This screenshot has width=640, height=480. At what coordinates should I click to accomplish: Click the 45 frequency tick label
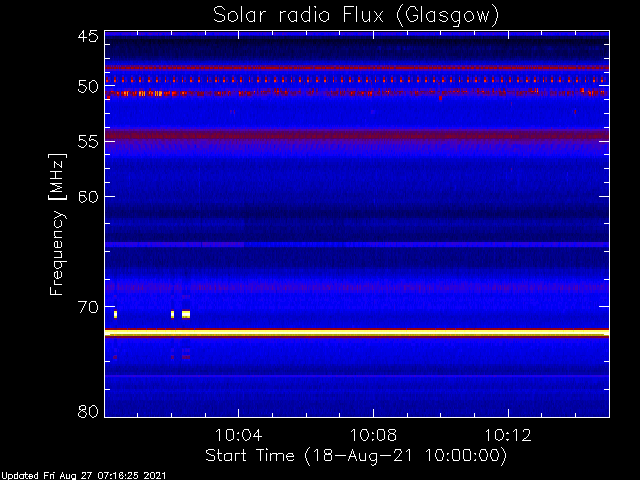pos(88,36)
